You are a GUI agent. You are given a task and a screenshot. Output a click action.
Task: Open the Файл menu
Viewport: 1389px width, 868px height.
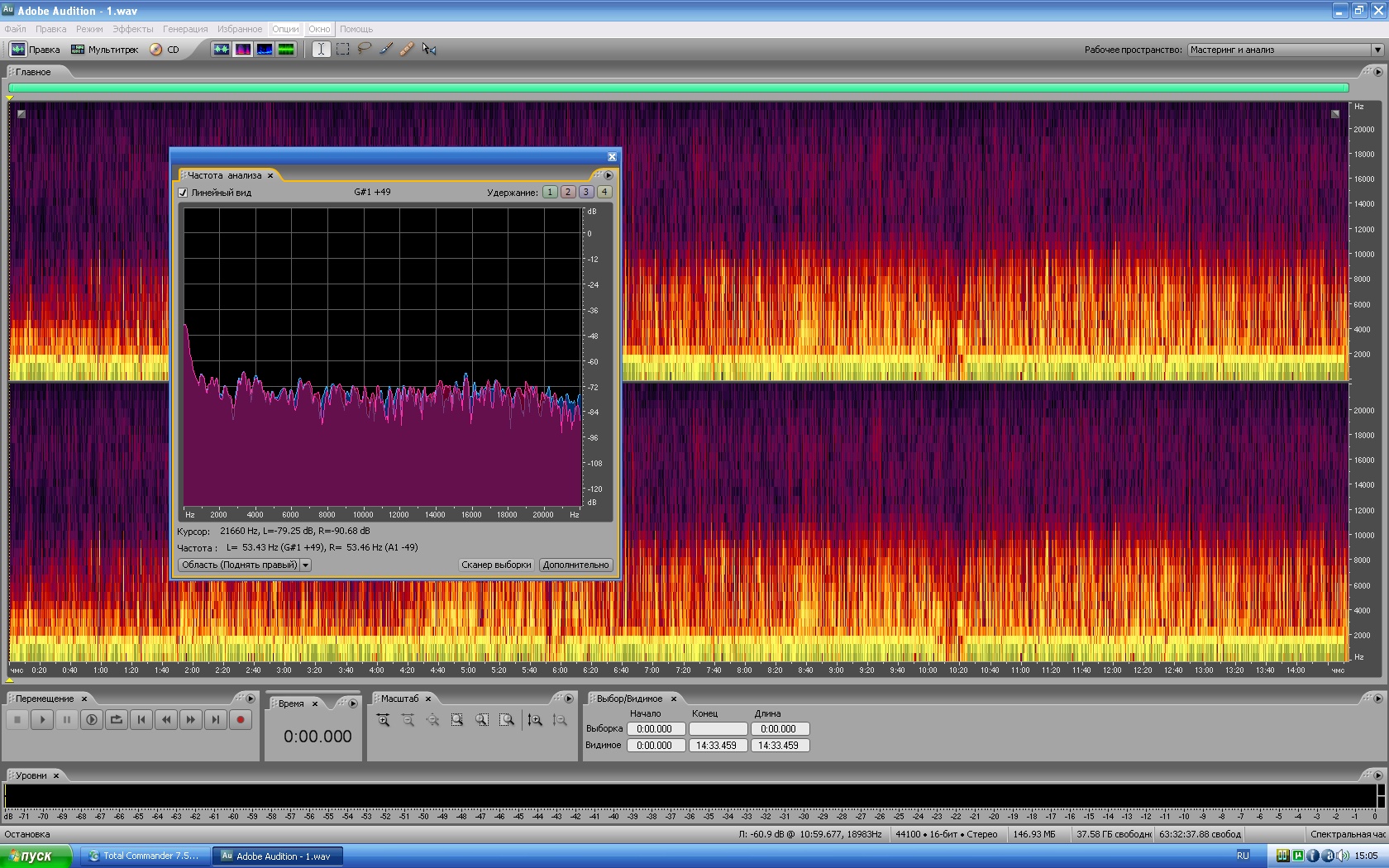(15, 29)
